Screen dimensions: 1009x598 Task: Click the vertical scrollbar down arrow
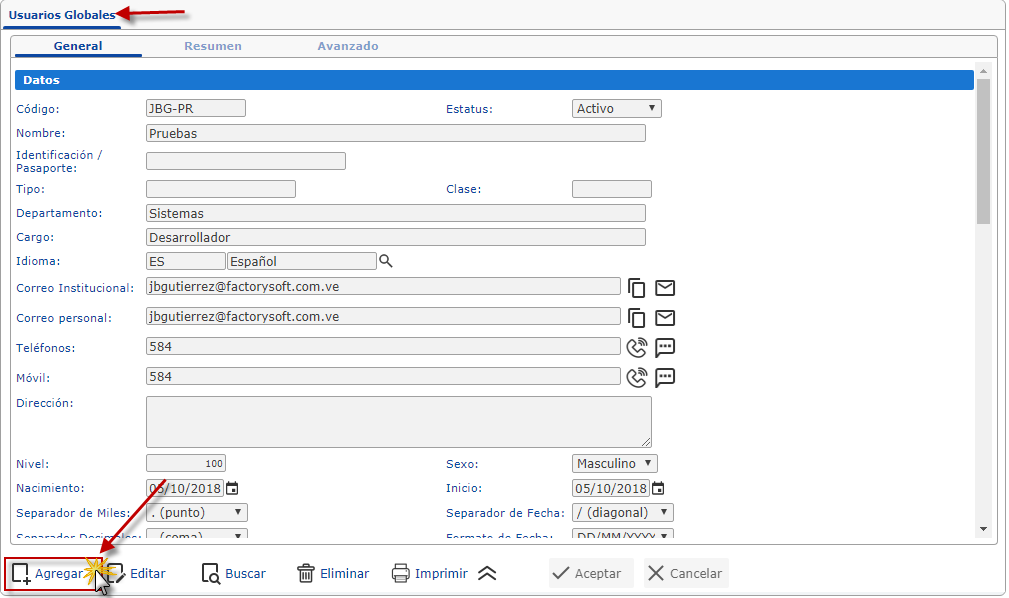[x=983, y=529]
